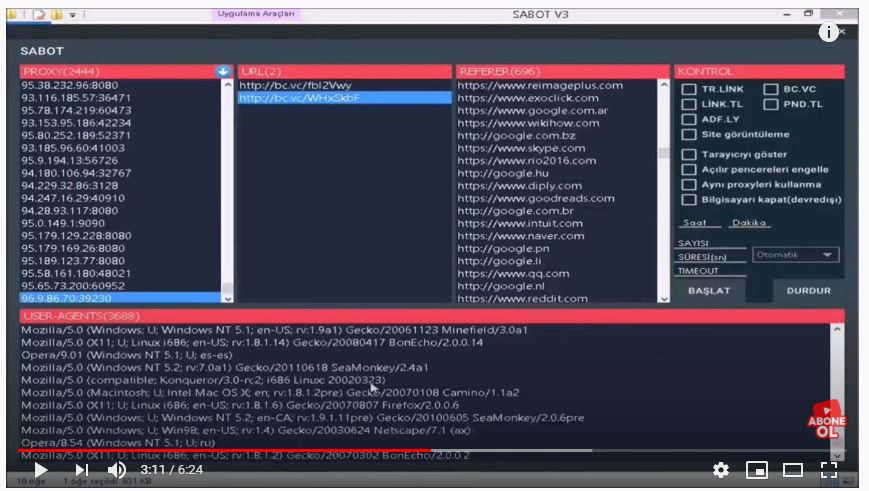Select the Minefield/3.0a1 user-agent row

pos(425,330)
